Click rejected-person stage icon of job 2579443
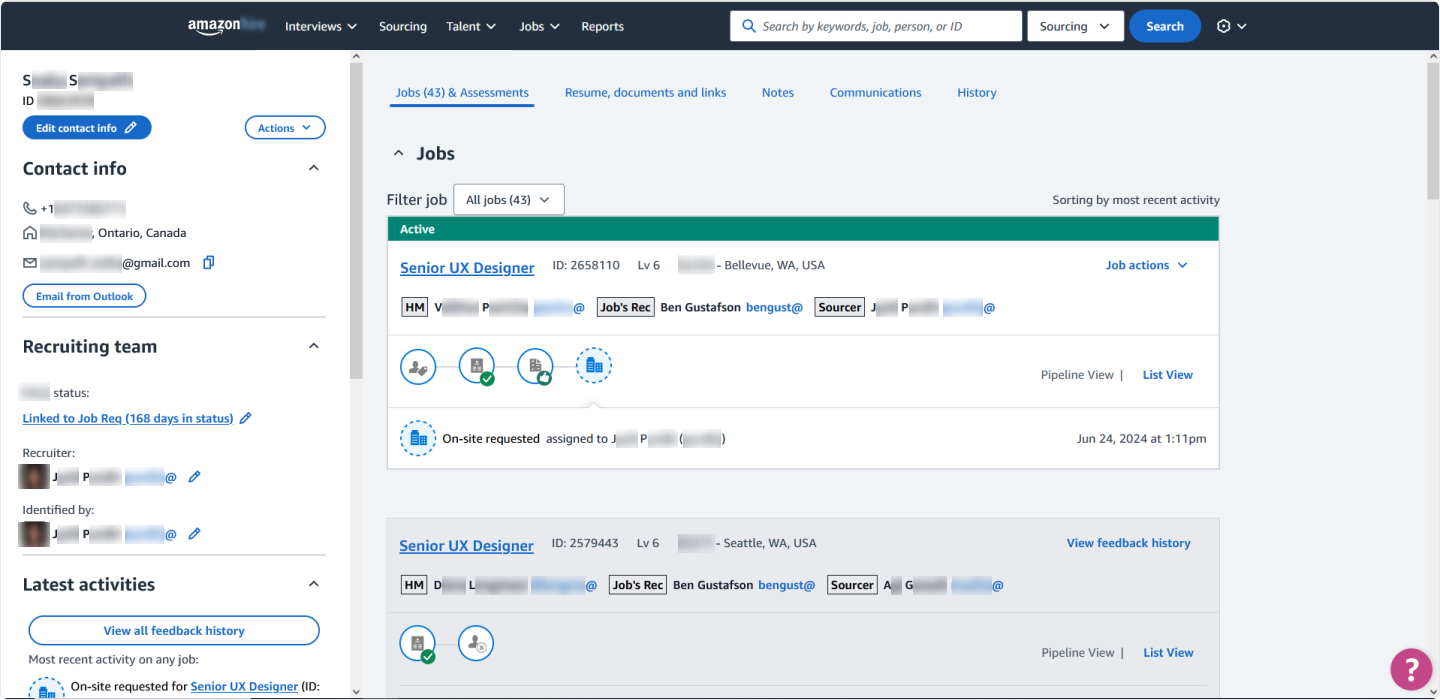 (x=476, y=643)
